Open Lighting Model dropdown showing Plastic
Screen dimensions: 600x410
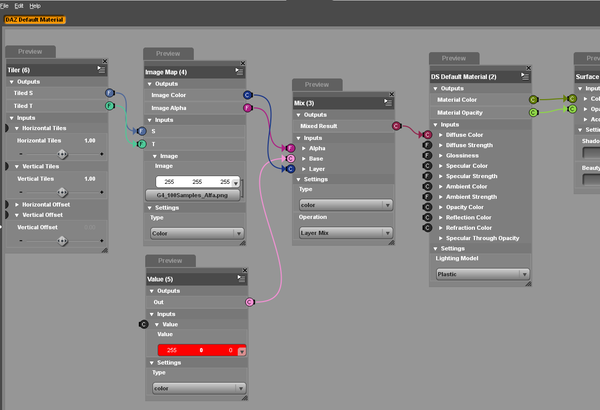[483, 274]
